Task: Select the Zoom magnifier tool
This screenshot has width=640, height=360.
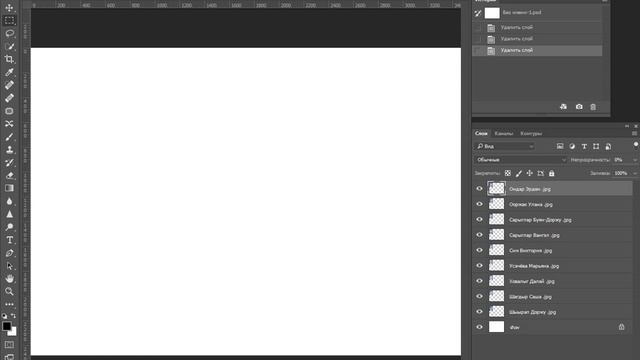Action: (x=9, y=291)
